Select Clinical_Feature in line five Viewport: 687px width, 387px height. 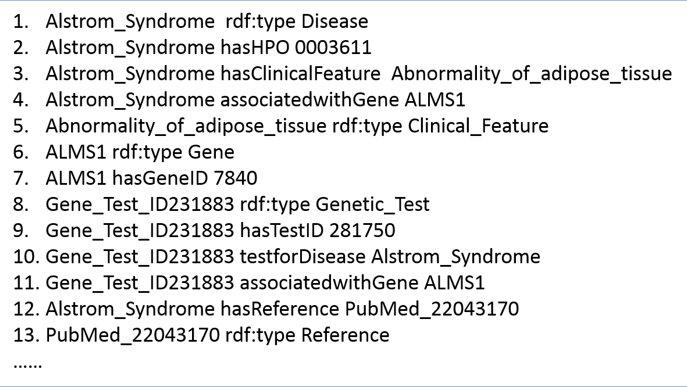(x=478, y=126)
